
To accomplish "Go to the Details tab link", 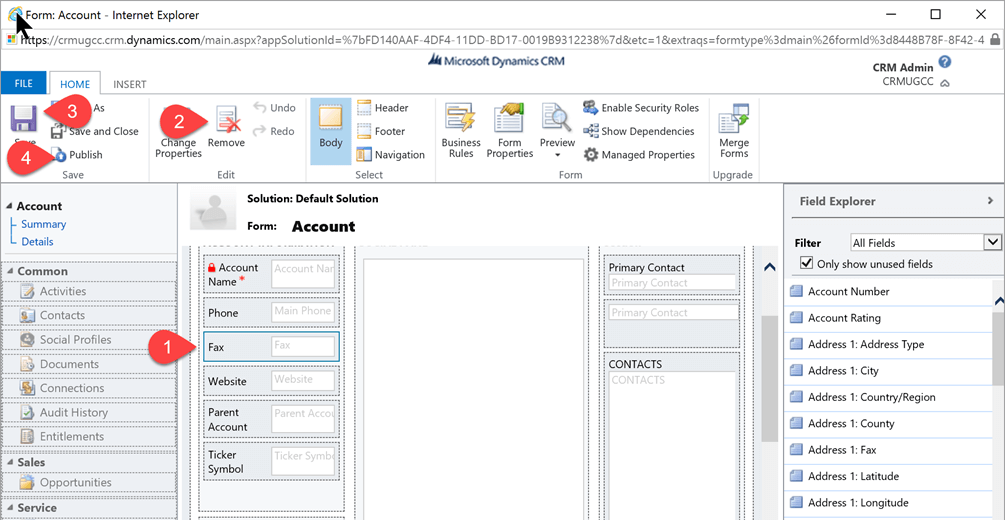I will coord(37,242).
